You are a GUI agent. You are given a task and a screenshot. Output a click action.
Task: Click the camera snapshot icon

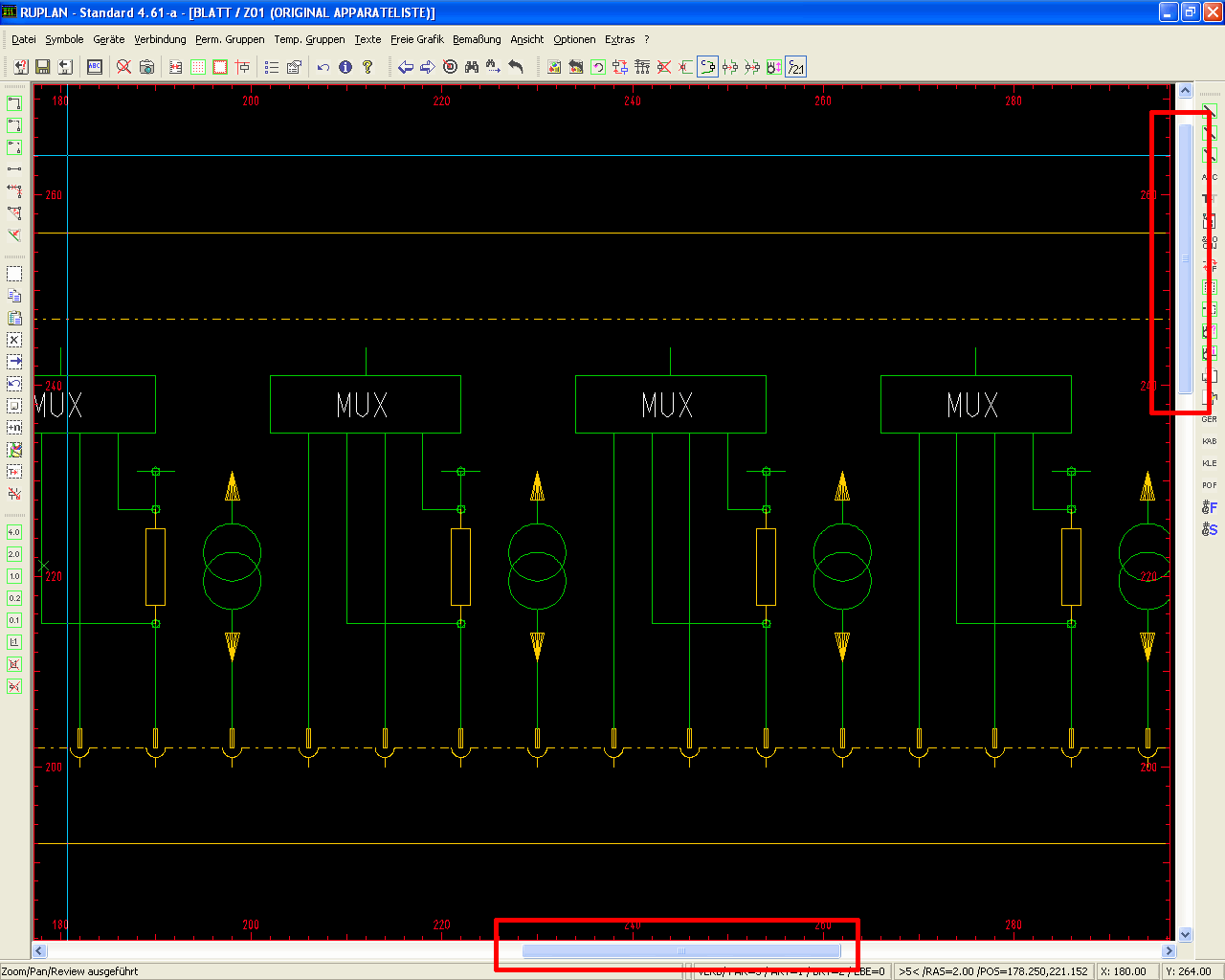coord(147,67)
